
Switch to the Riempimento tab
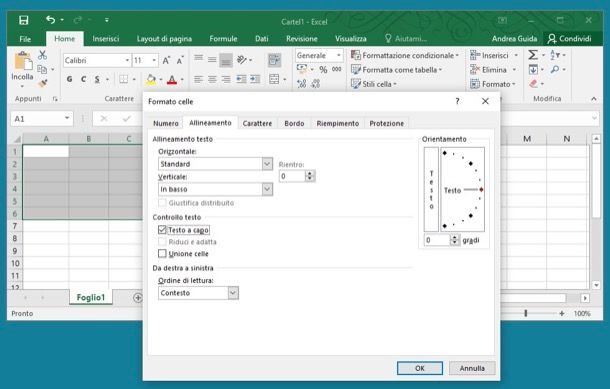[338, 123]
